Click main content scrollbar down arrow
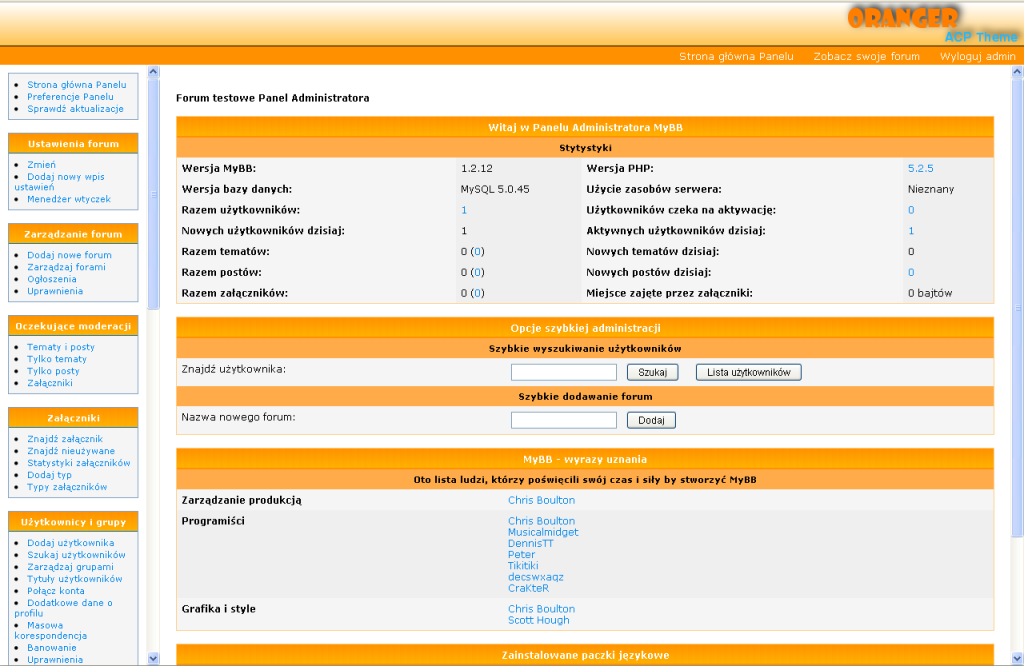Viewport: 1024px width, 666px height. [1017, 658]
